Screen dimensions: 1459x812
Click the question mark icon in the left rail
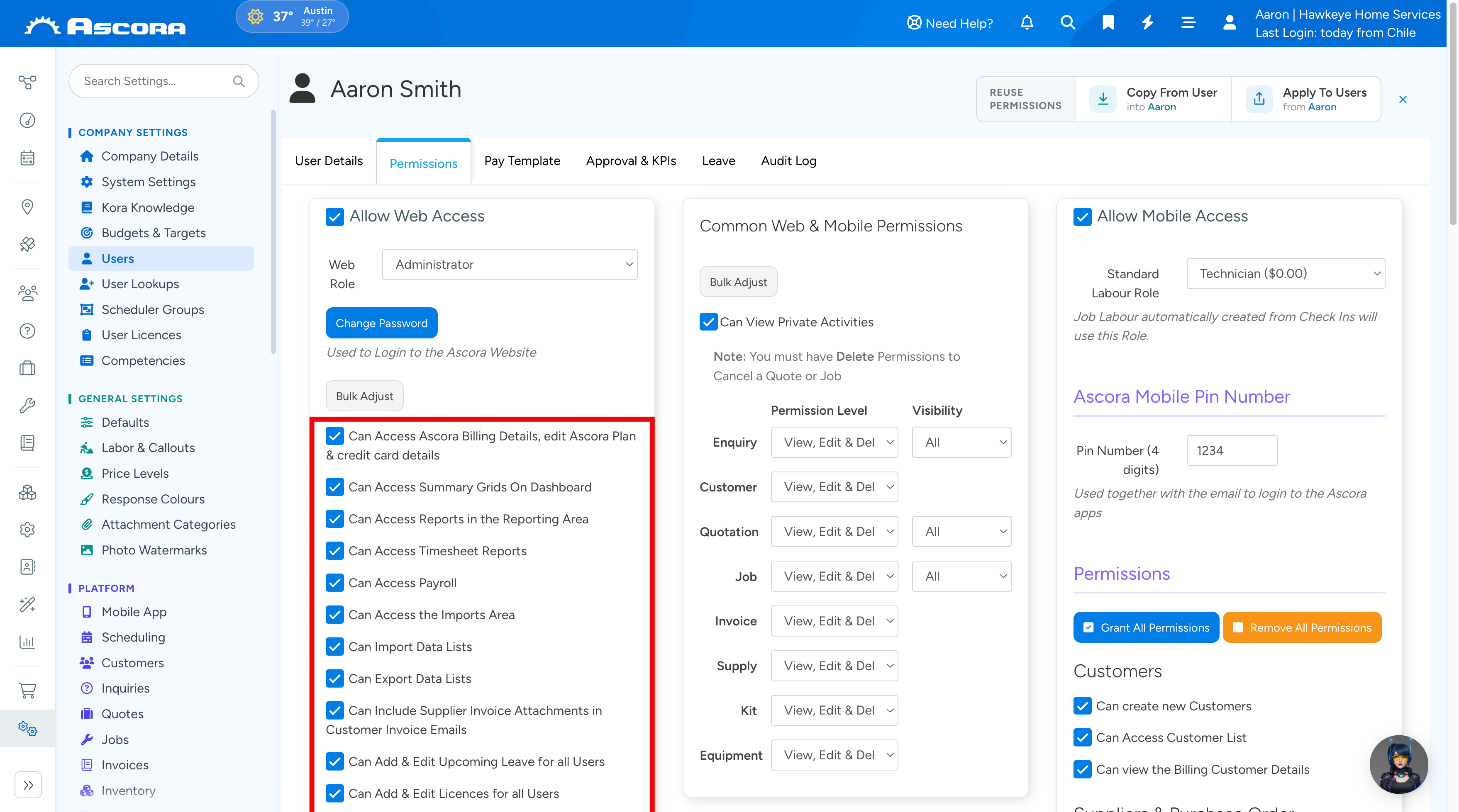[x=27, y=331]
